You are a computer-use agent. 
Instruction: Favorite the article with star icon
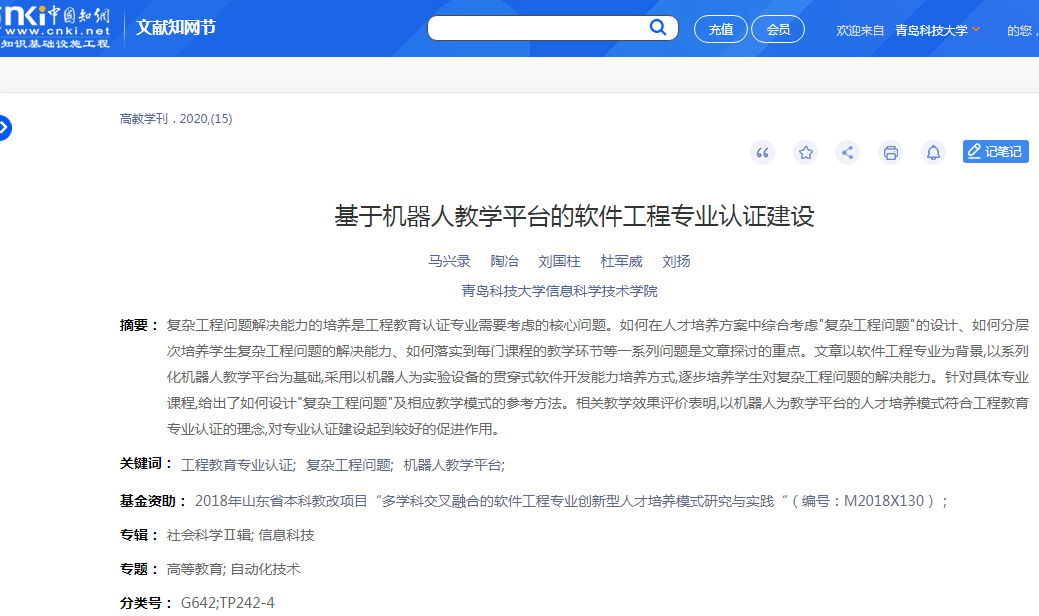pyautogui.click(x=805, y=152)
